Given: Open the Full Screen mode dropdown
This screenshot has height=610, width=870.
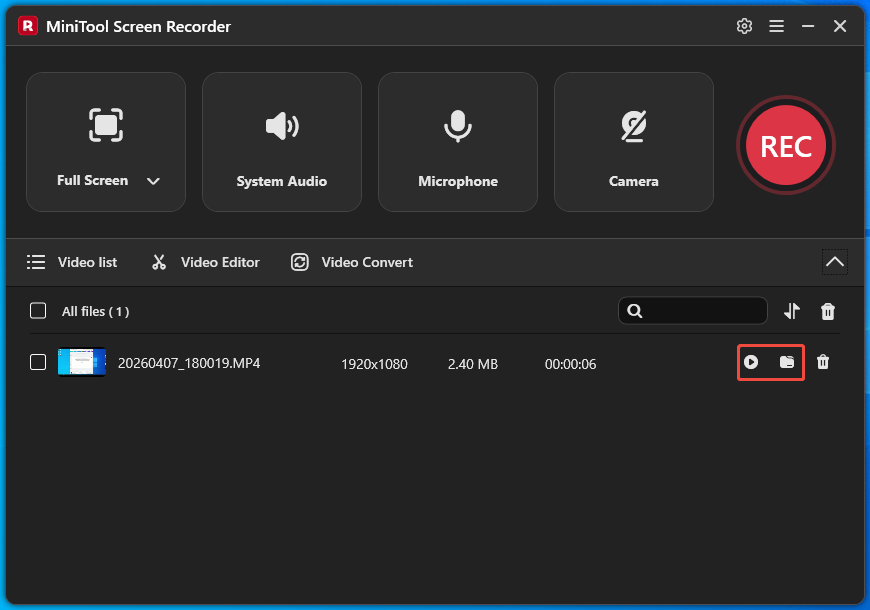Looking at the screenshot, I should (x=153, y=181).
